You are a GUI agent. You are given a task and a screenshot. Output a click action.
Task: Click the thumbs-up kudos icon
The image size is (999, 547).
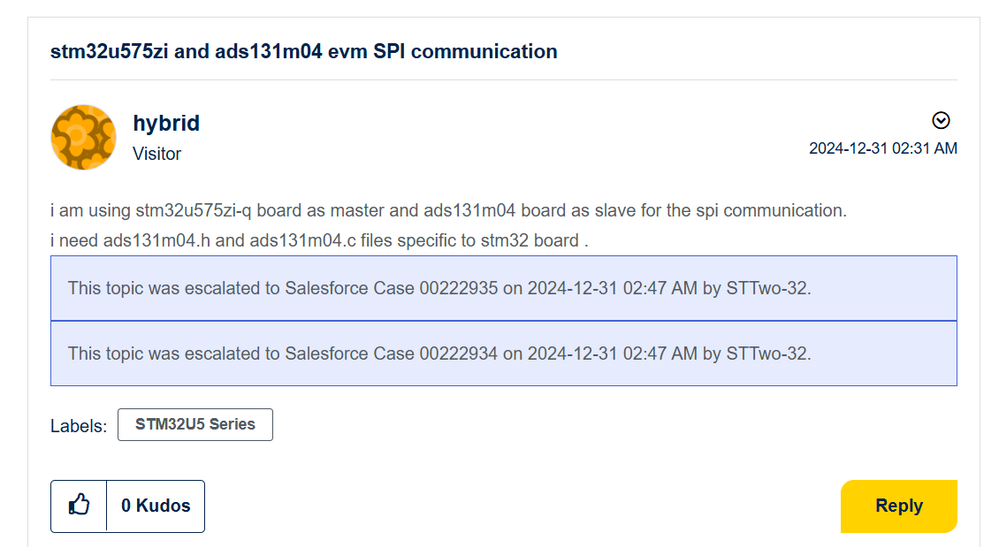[79, 506]
